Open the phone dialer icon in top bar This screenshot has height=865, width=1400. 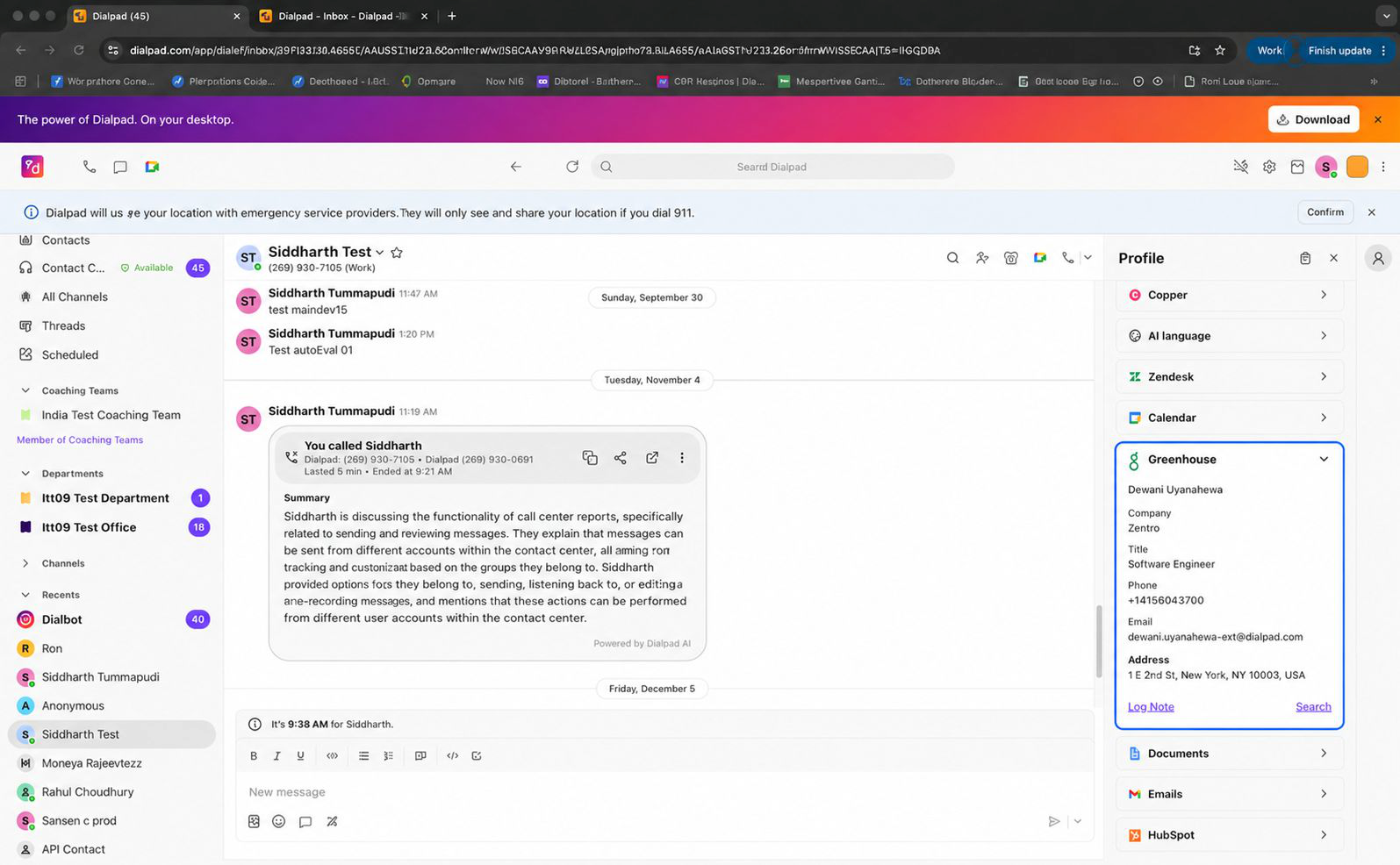click(x=90, y=167)
